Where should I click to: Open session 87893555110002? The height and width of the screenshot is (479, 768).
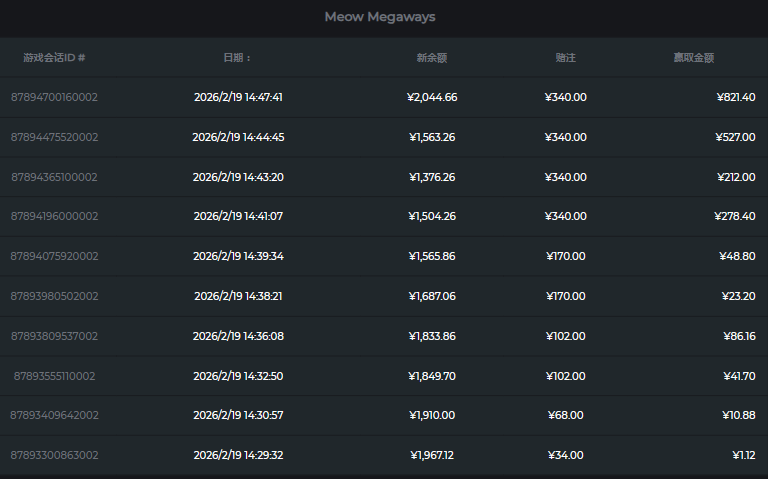[x=54, y=376]
